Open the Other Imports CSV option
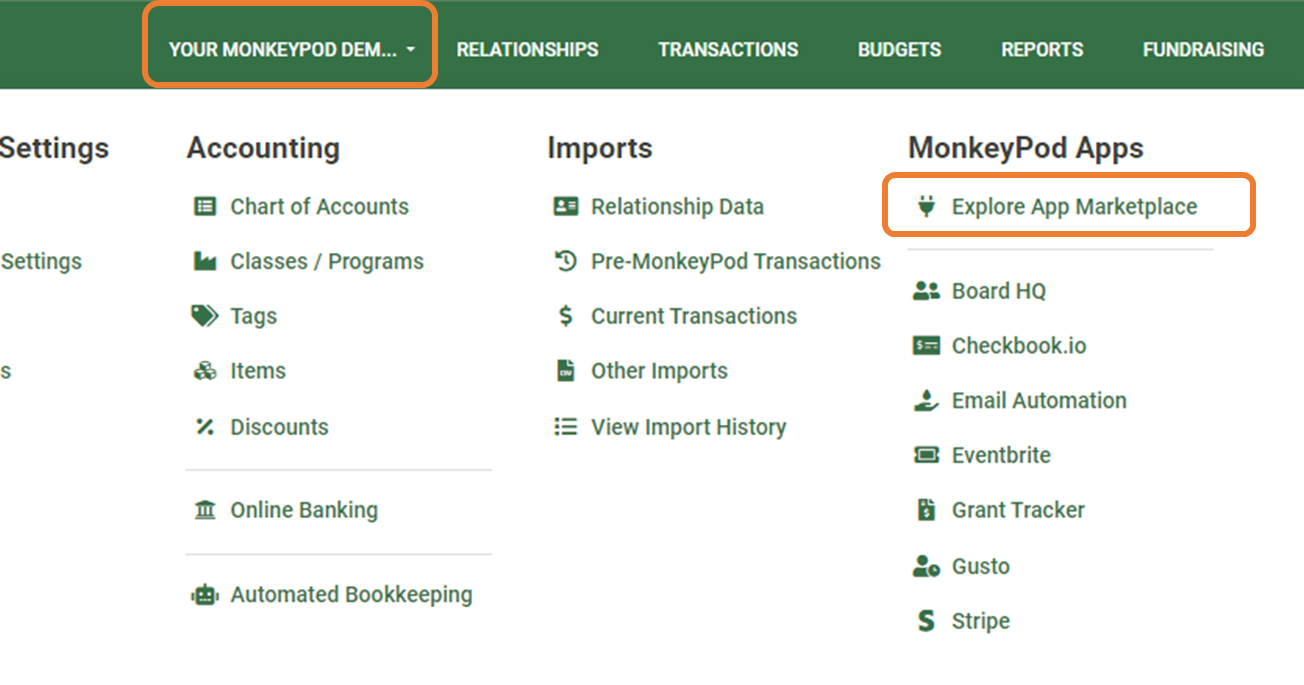The height and width of the screenshot is (685, 1304). point(660,370)
